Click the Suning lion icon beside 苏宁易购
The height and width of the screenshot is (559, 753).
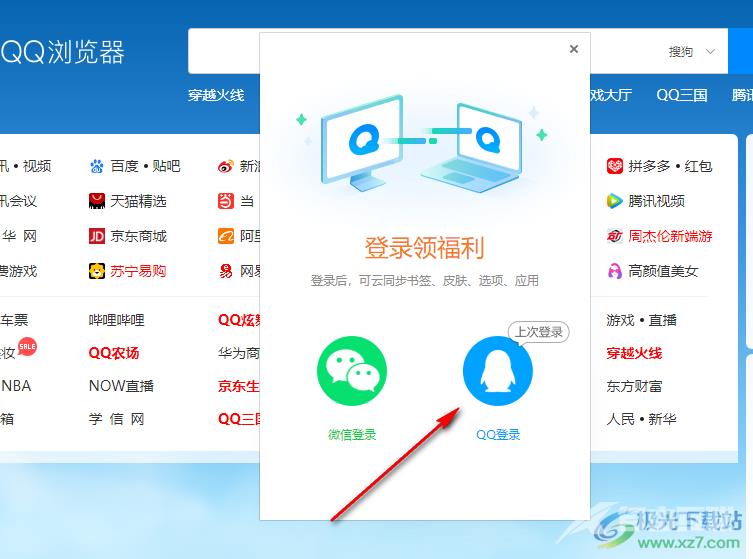point(97,271)
